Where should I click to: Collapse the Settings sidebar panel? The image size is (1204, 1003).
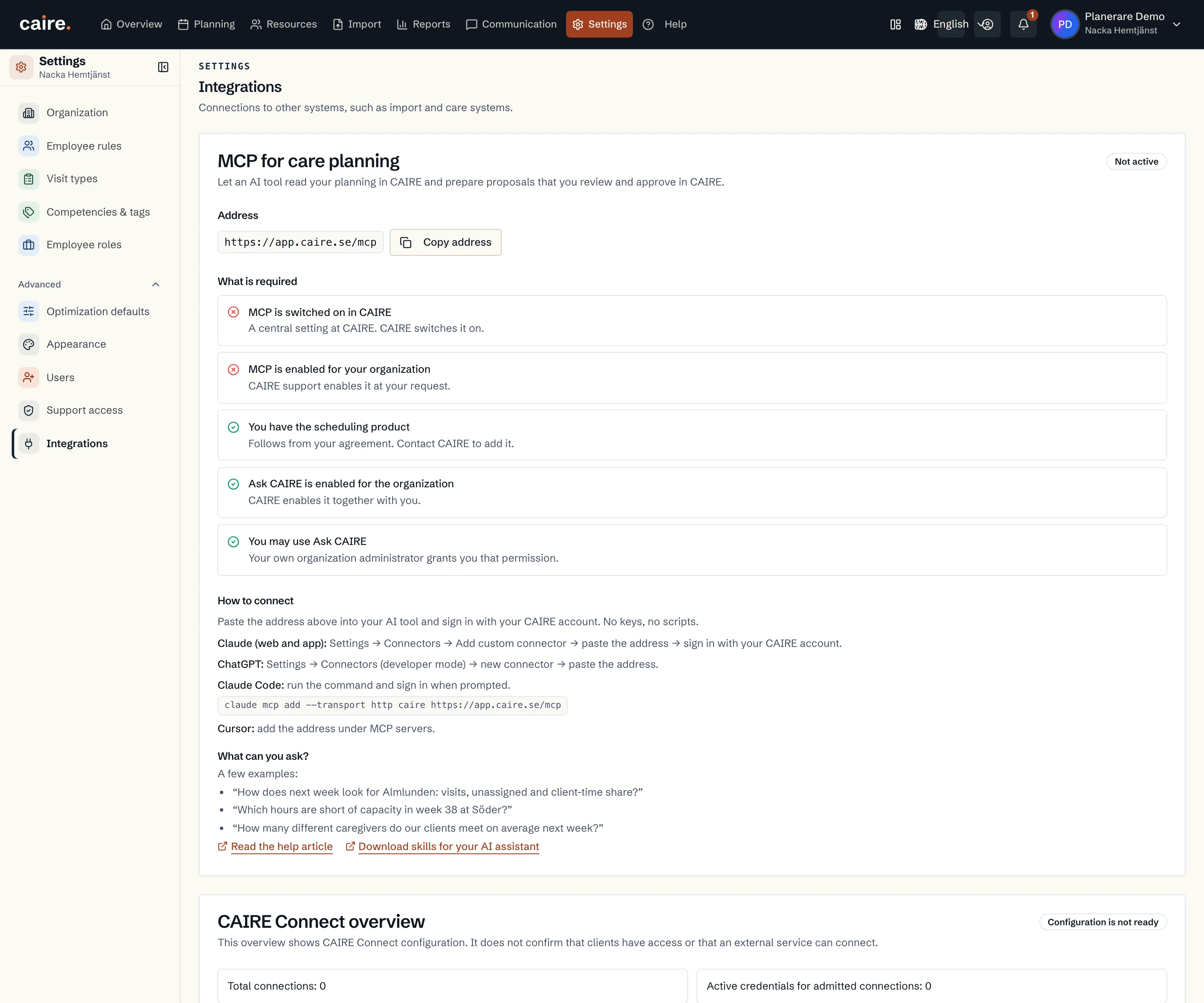[x=163, y=67]
